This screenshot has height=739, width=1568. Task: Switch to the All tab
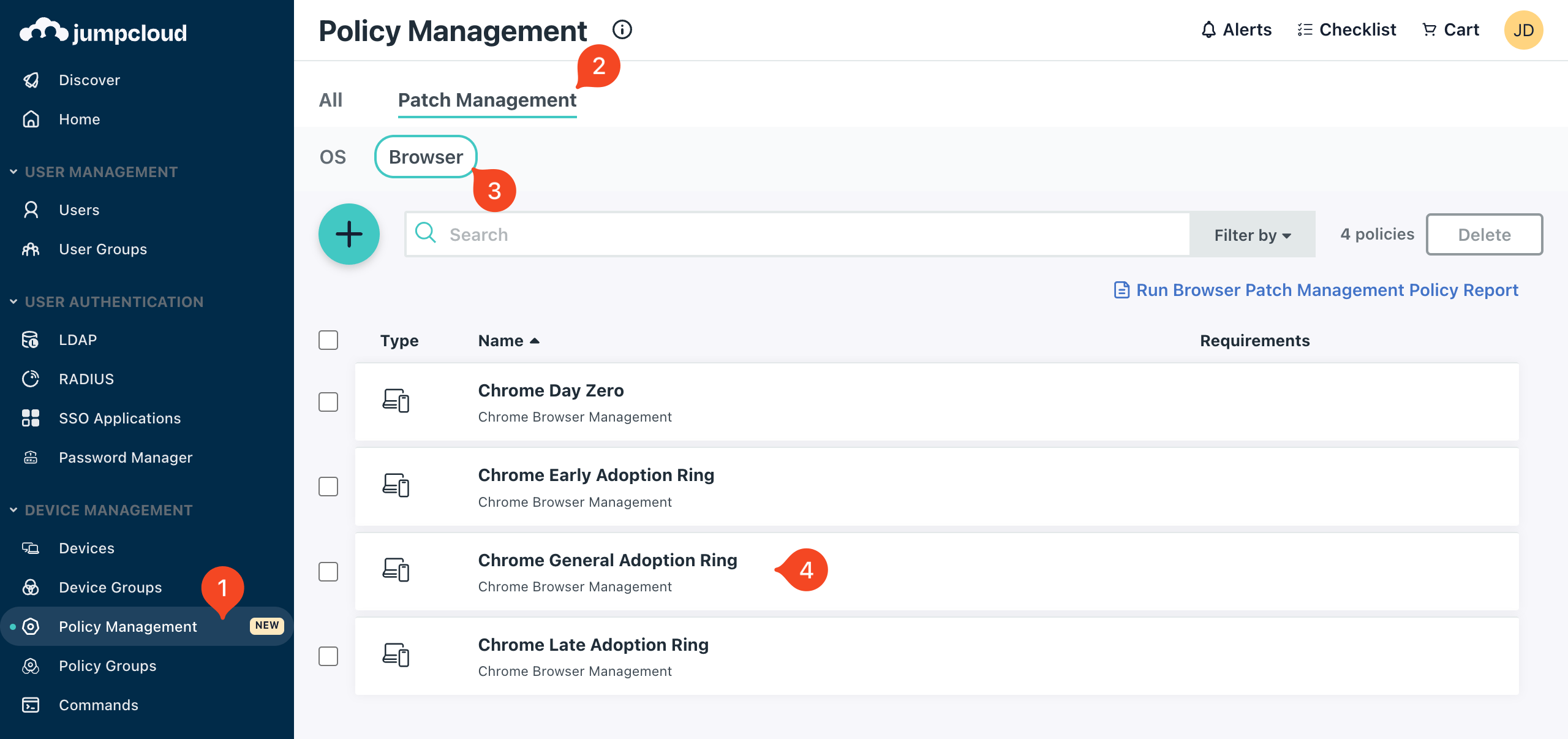[x=331, y=100]
